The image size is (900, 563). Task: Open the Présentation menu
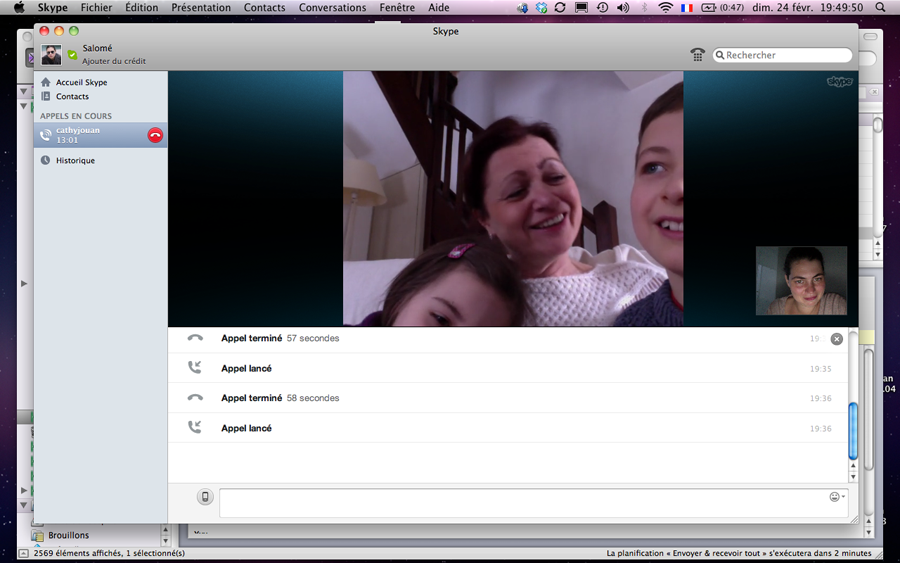[201, 7]
